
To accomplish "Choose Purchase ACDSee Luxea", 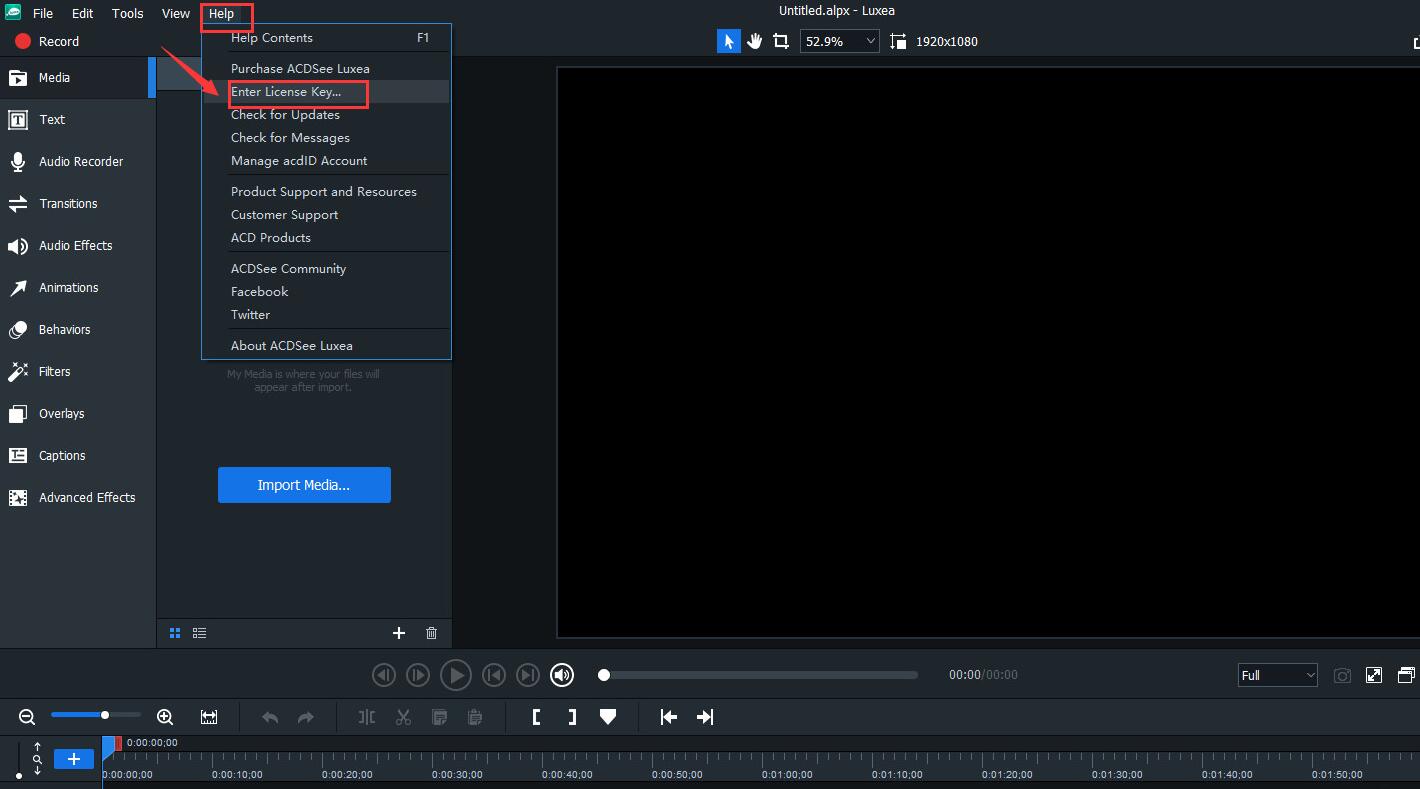I will pos(326,68).
